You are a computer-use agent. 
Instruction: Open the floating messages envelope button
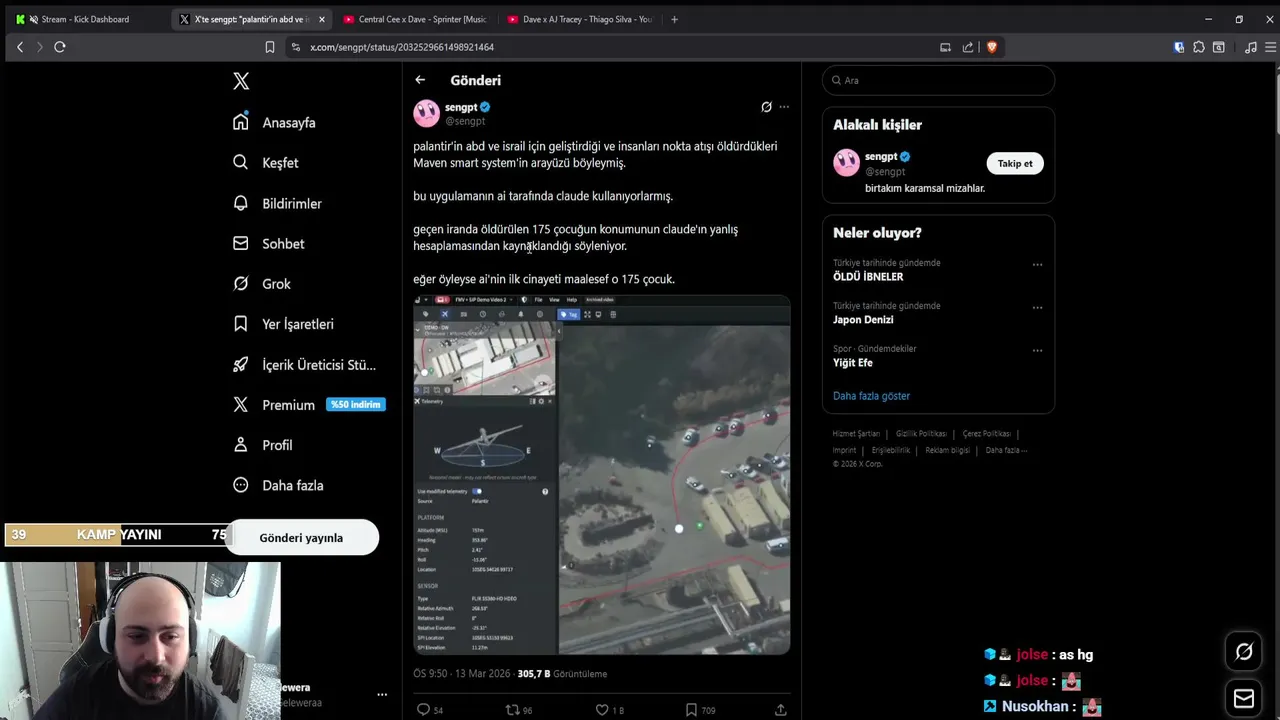1244,698
